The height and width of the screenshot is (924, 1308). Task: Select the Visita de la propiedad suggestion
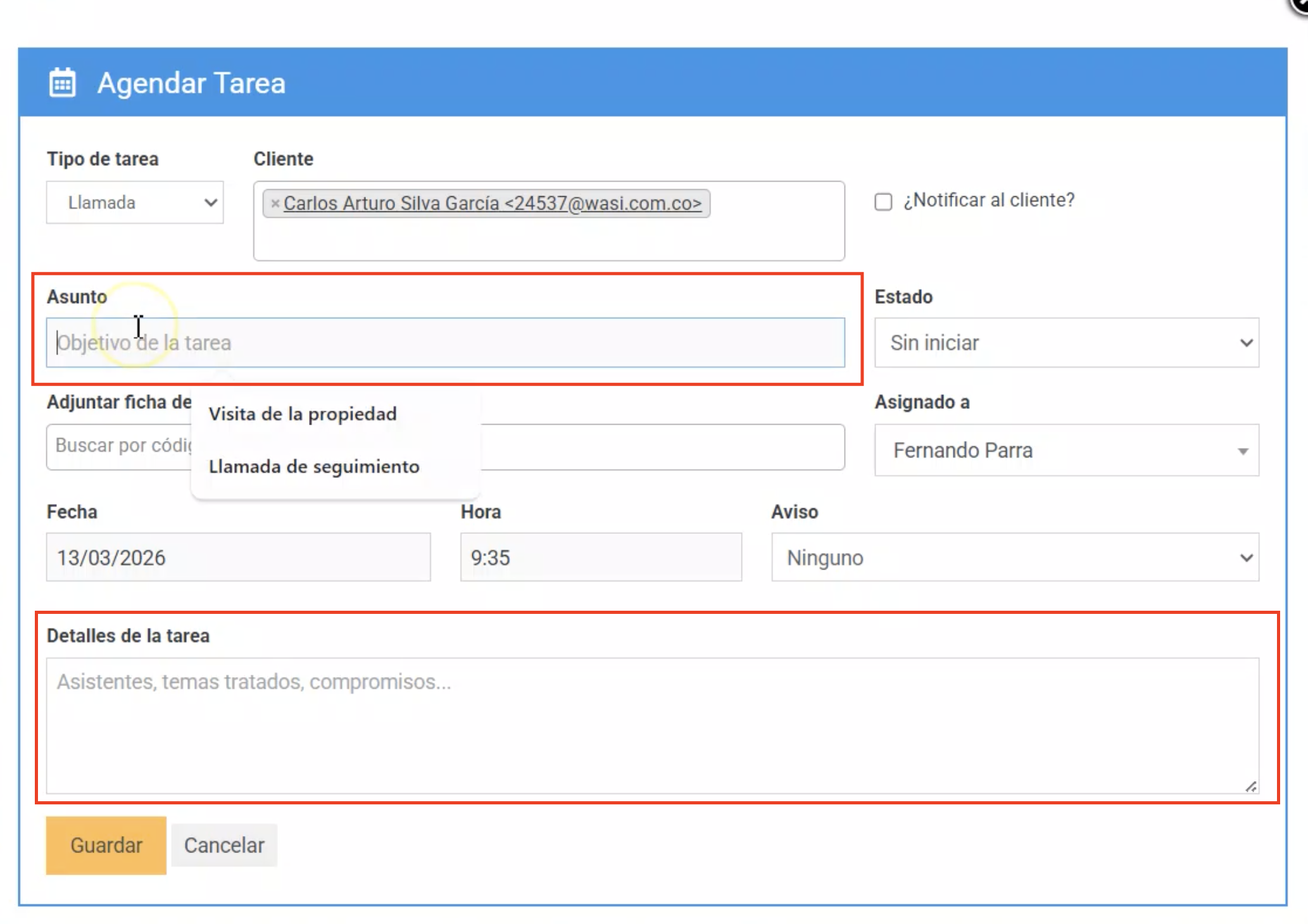click(303, 414)
